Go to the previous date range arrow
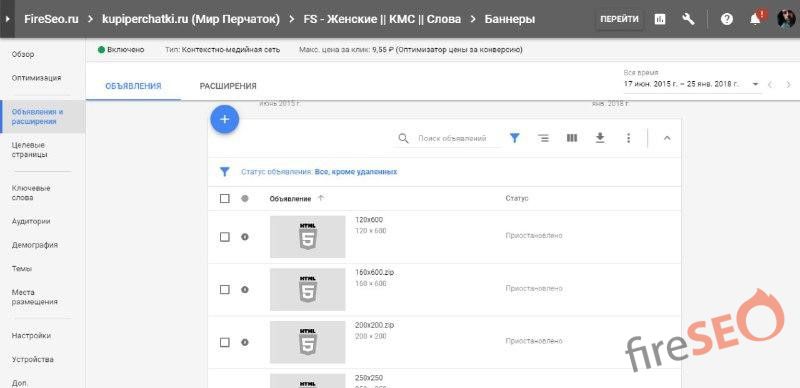Screen dimensions: 800x388 click(x=770, y=84)
